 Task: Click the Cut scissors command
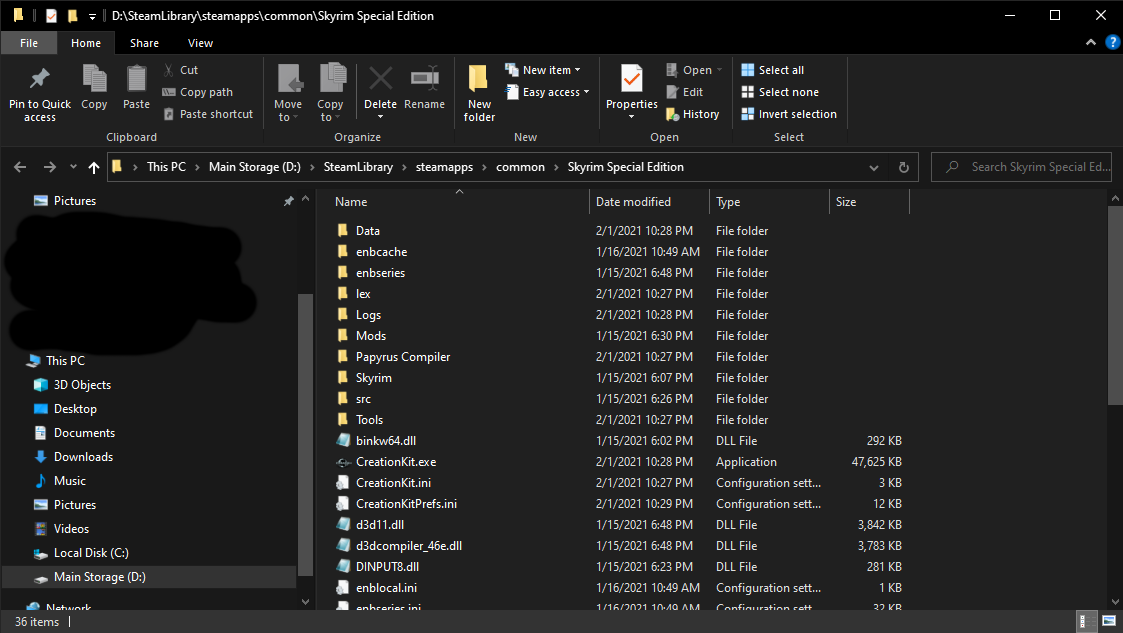[x=180, y=70]
